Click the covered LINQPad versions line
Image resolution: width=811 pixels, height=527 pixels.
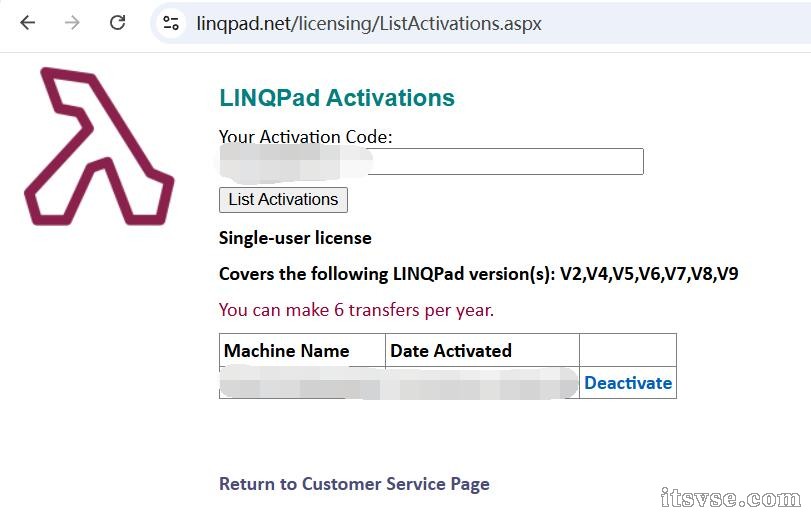pyautogui.click(x=478, y=274)
